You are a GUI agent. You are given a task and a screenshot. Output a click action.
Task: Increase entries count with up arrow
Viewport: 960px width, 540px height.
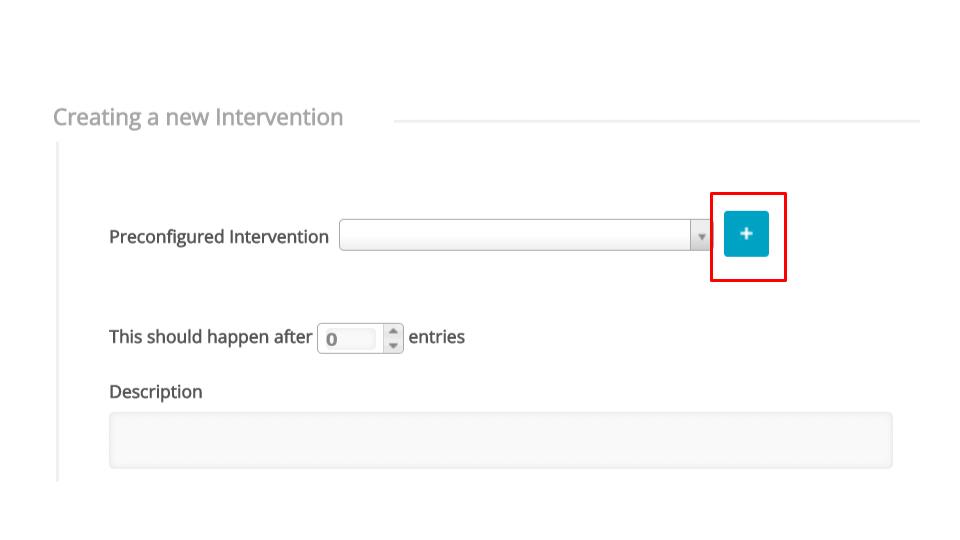pos(394,331)
